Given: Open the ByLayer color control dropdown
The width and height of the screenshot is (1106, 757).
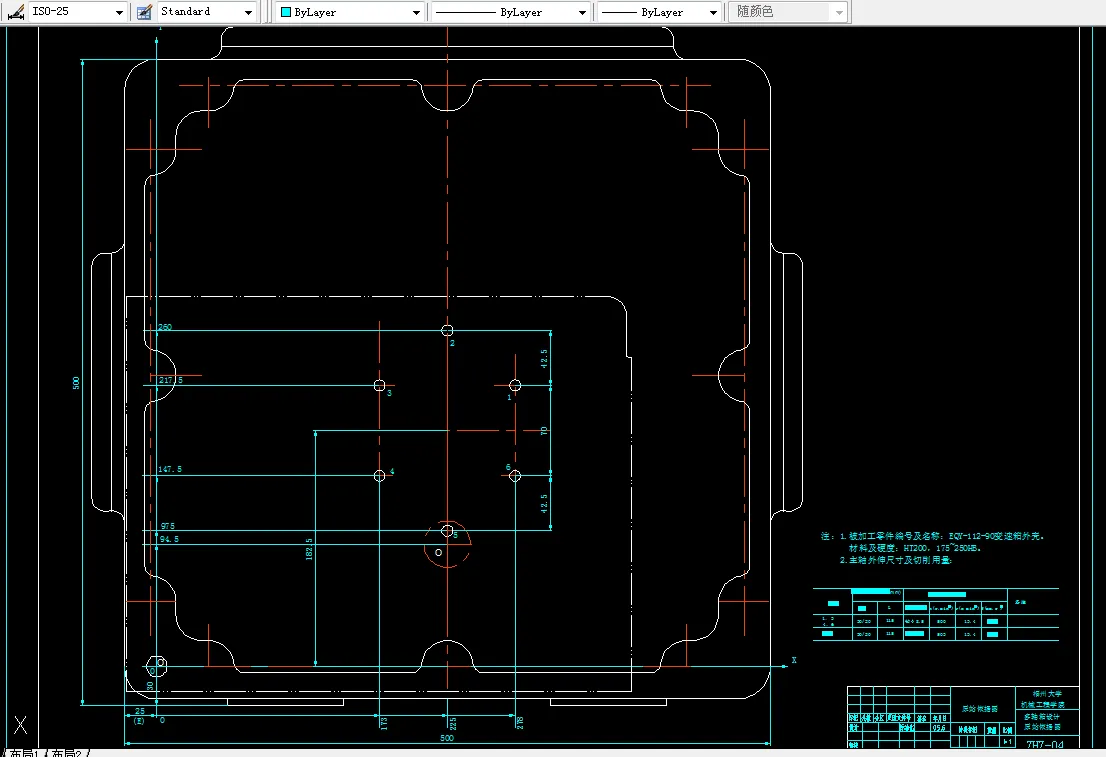Looking at the screenshot, I should click(416, 13).
